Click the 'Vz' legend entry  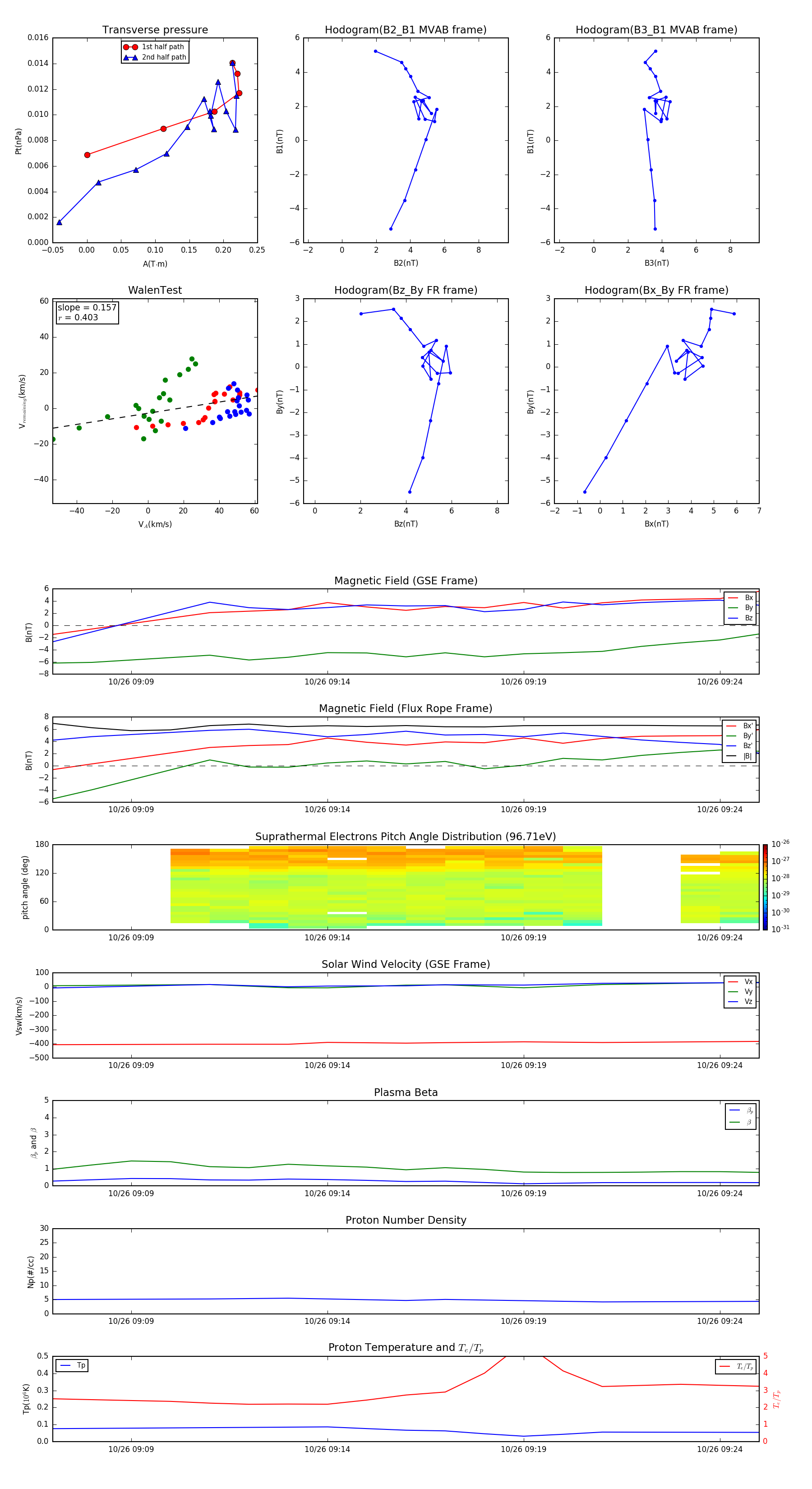tap(740, 1001)
